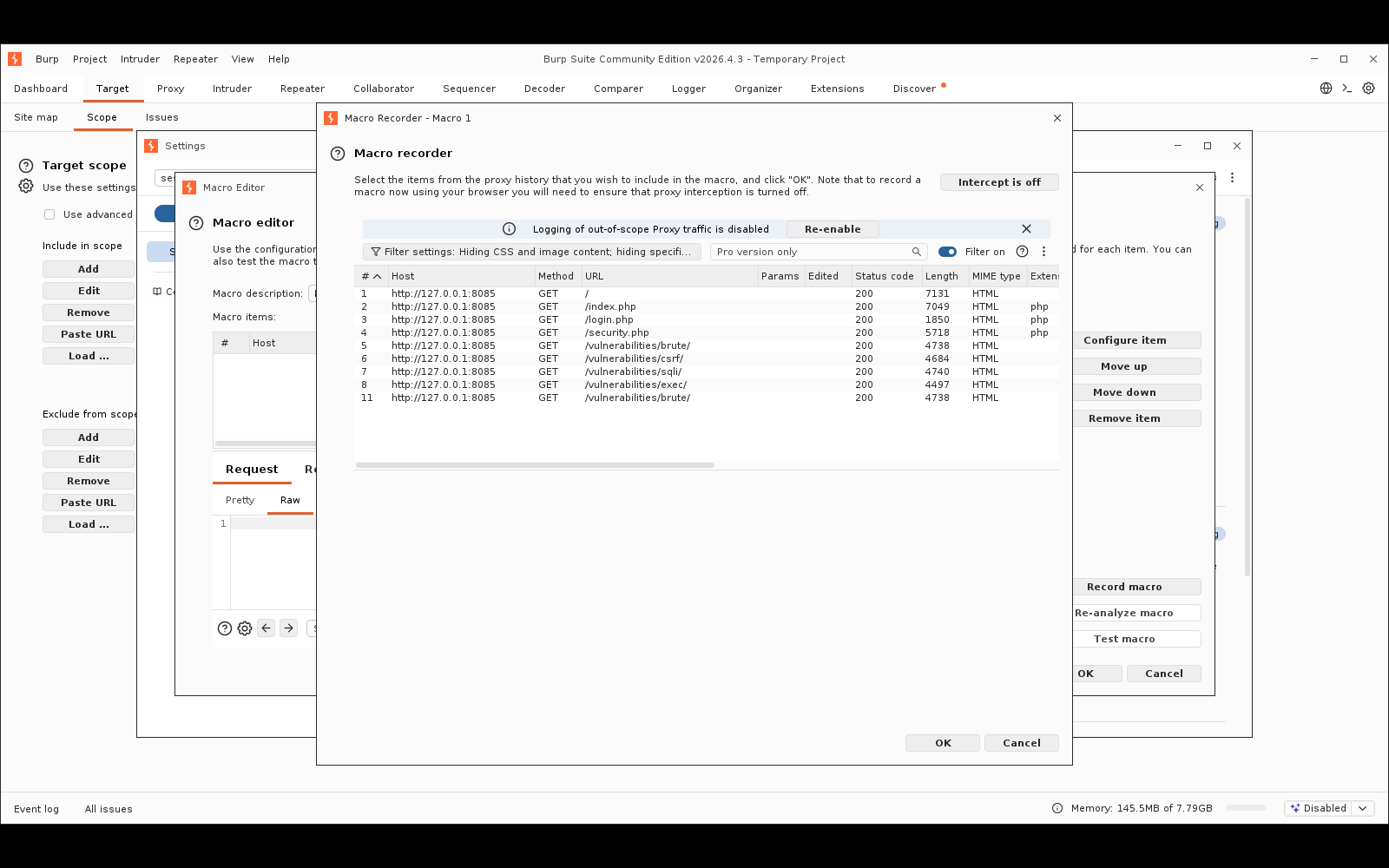Image resolution: width=1389 pixels, height=868 pixels.
Task: Switch to the Proxy tab
Action: coord(170,89)
